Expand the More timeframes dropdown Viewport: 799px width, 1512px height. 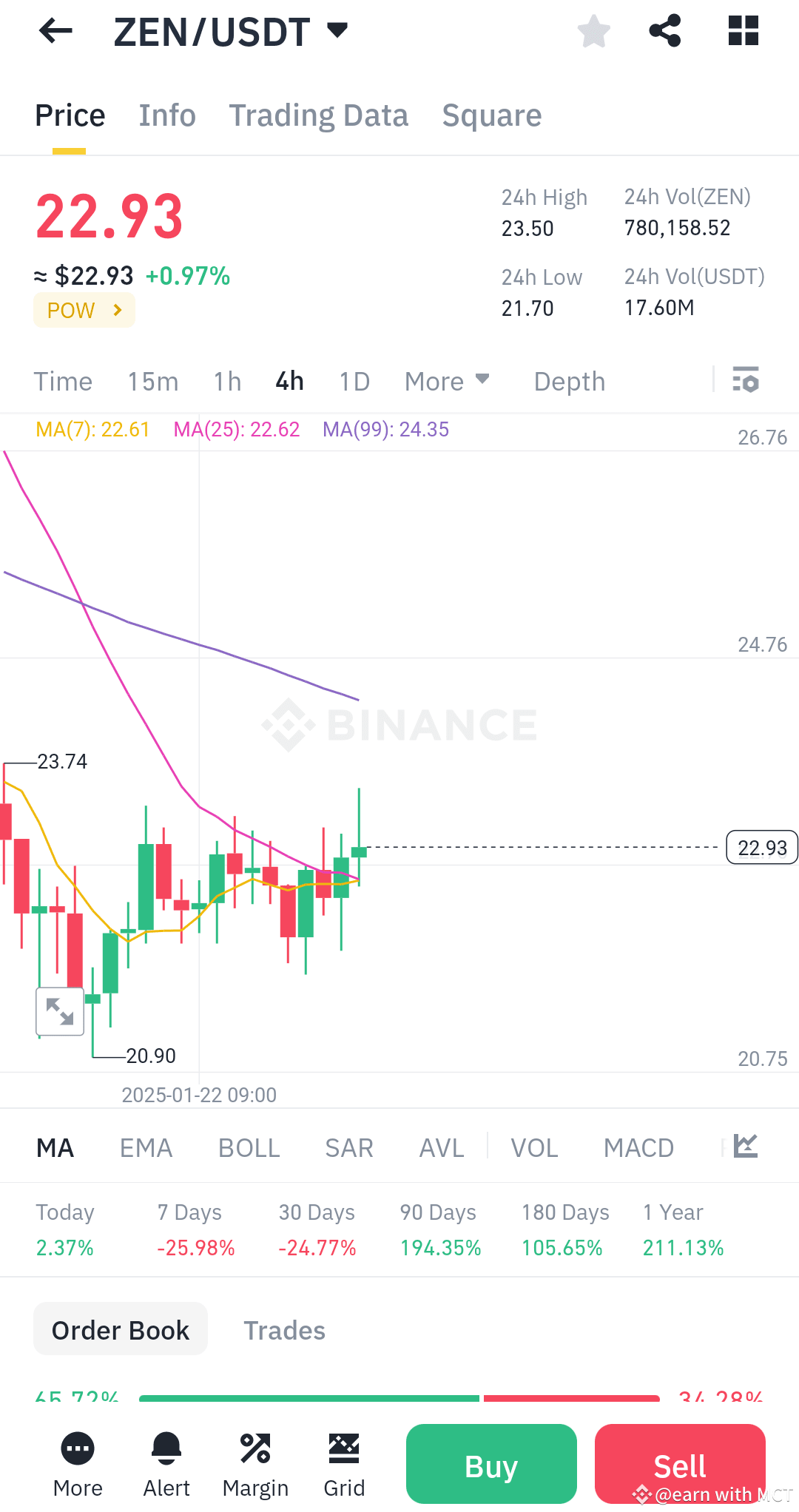point(447,381)
